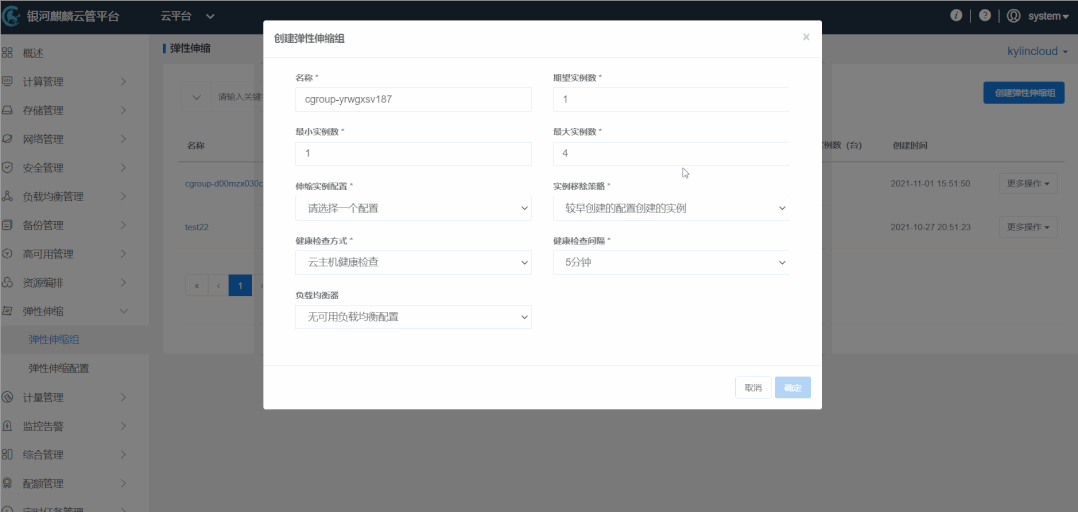Viewport: 1078px width, 512px height.
Task: Click the 名称 input field
Action: click(x=413, y=99)
